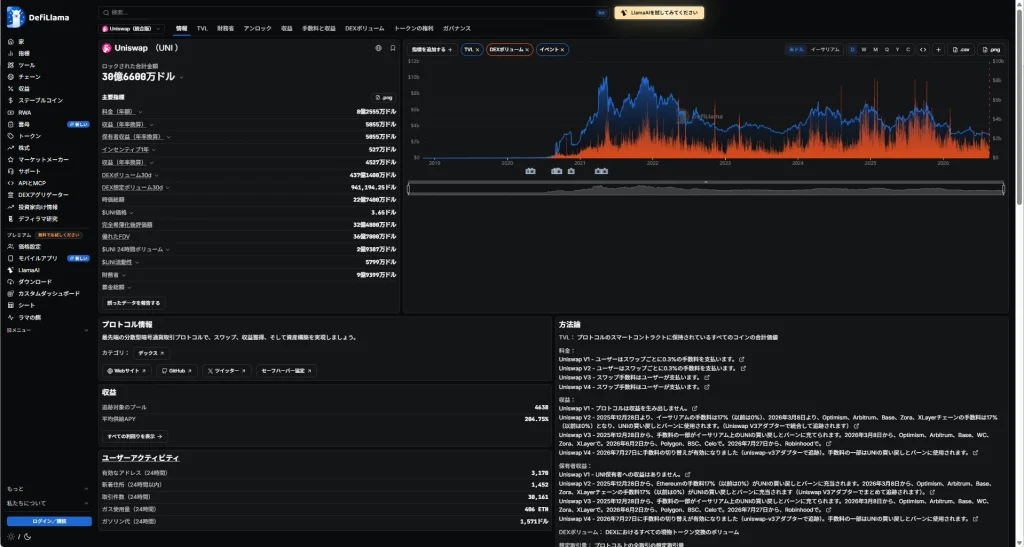Open the DEXアグリゲーター sidebar icon
This screenshot has height=547, width=1024.
tap(10, 195)
